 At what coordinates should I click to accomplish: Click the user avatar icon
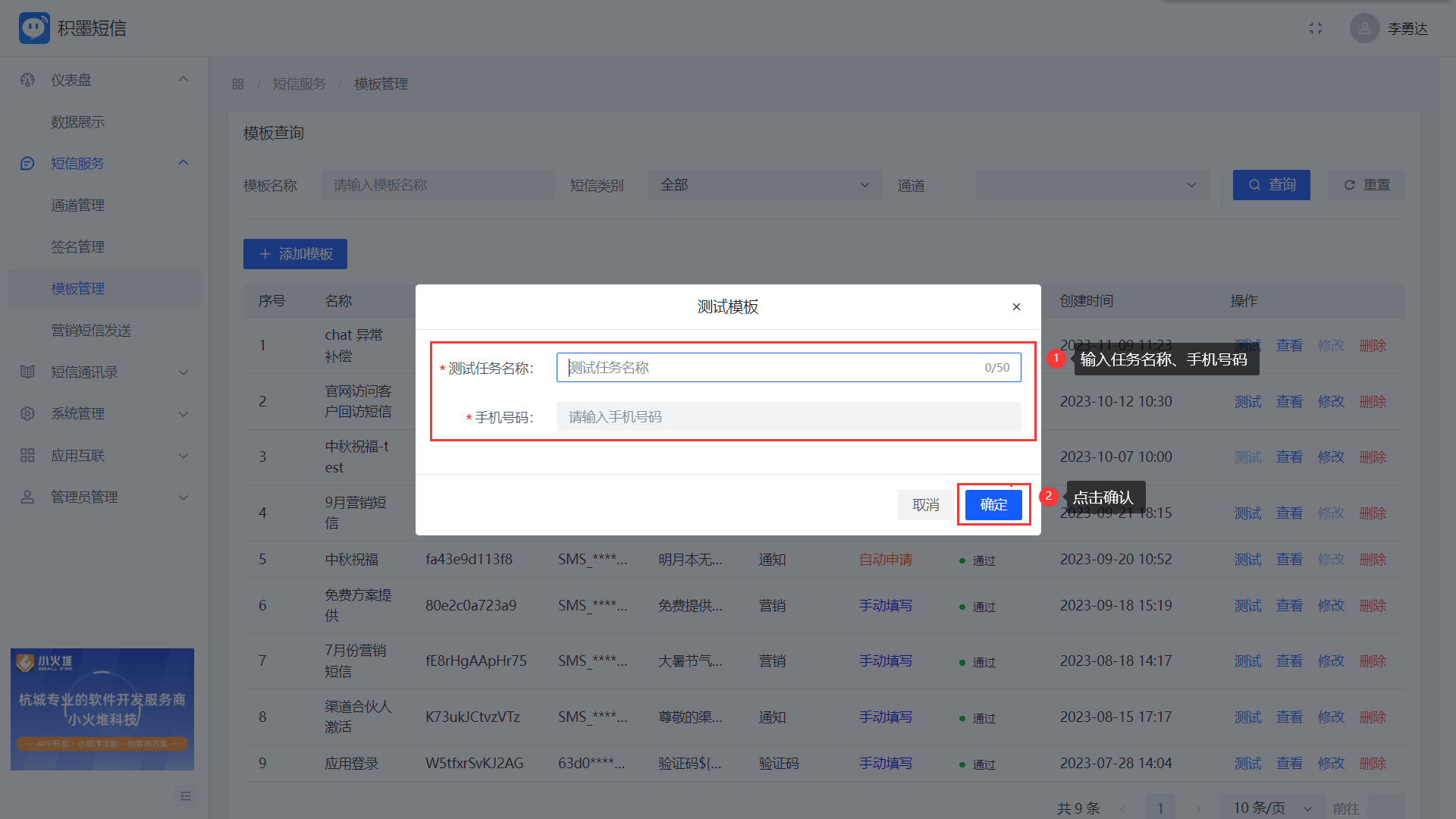click(x=1364, y=28)
